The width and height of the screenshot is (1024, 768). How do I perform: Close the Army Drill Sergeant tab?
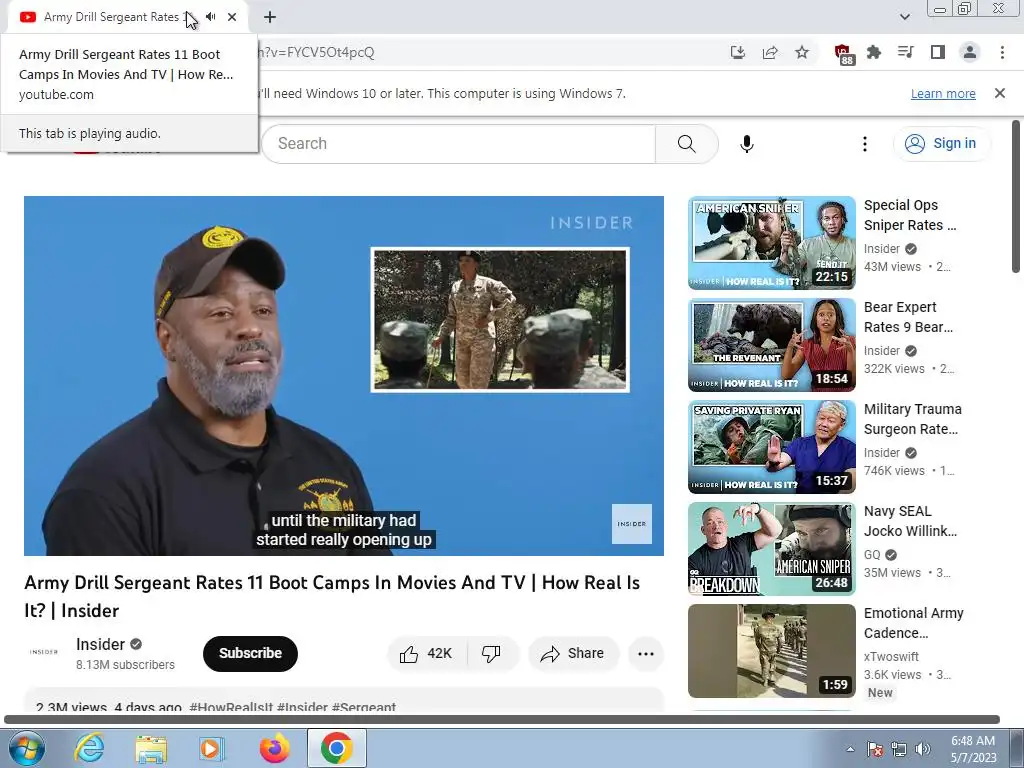pyautogui.click(x=232, y=17)
